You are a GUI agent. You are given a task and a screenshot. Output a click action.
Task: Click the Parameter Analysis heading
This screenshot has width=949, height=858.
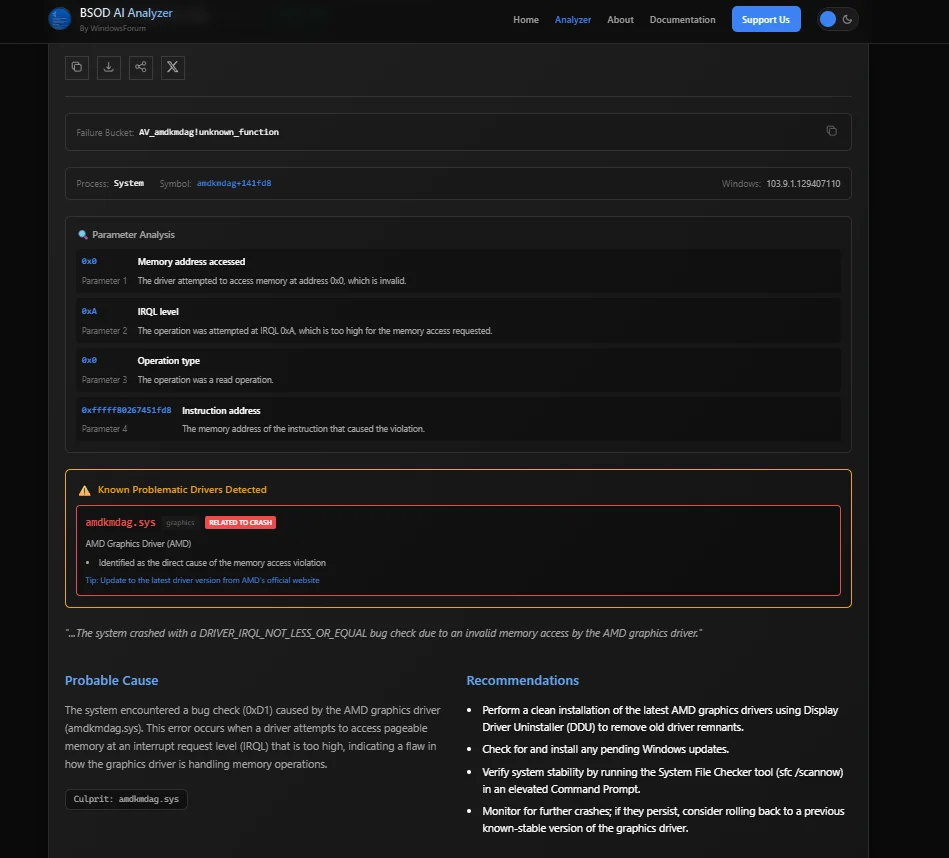coord(133,235)
